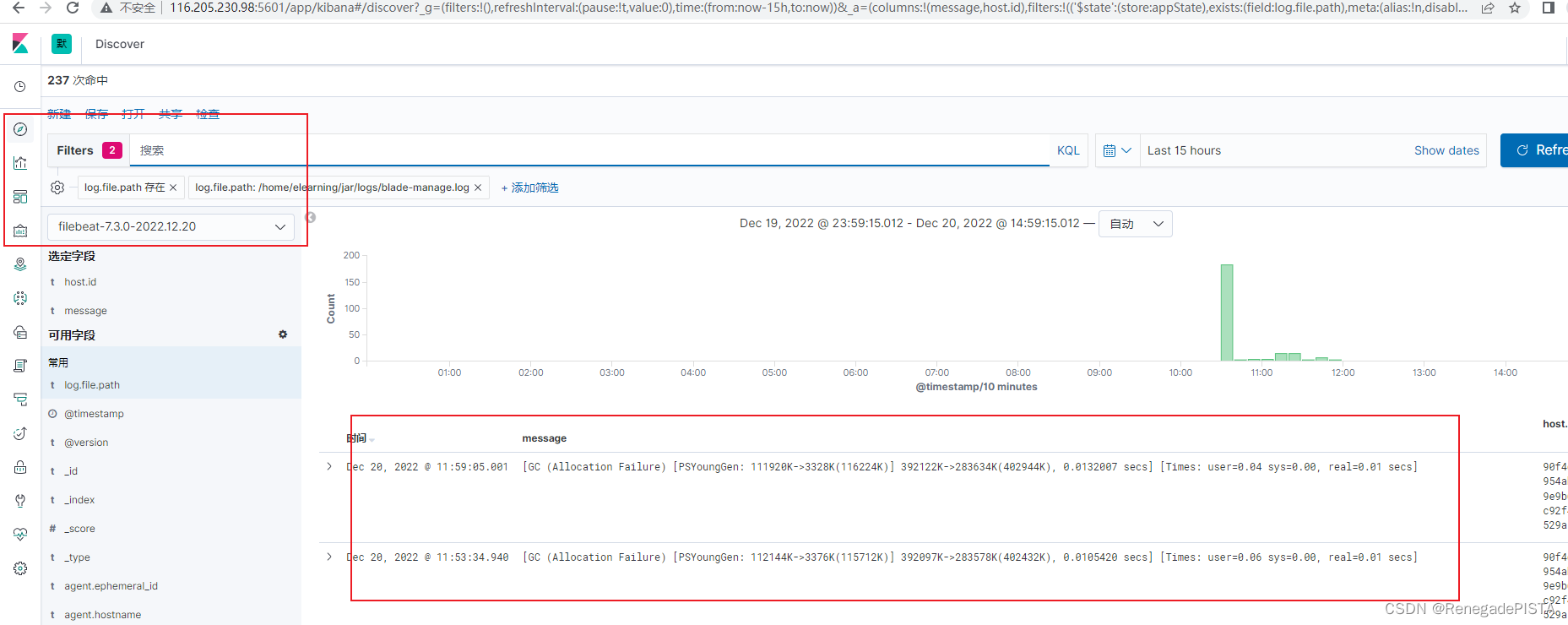Expand the 11:53:34.940 log row
Viewport: 1568px width, 625px height.
(x=329, y=557)
